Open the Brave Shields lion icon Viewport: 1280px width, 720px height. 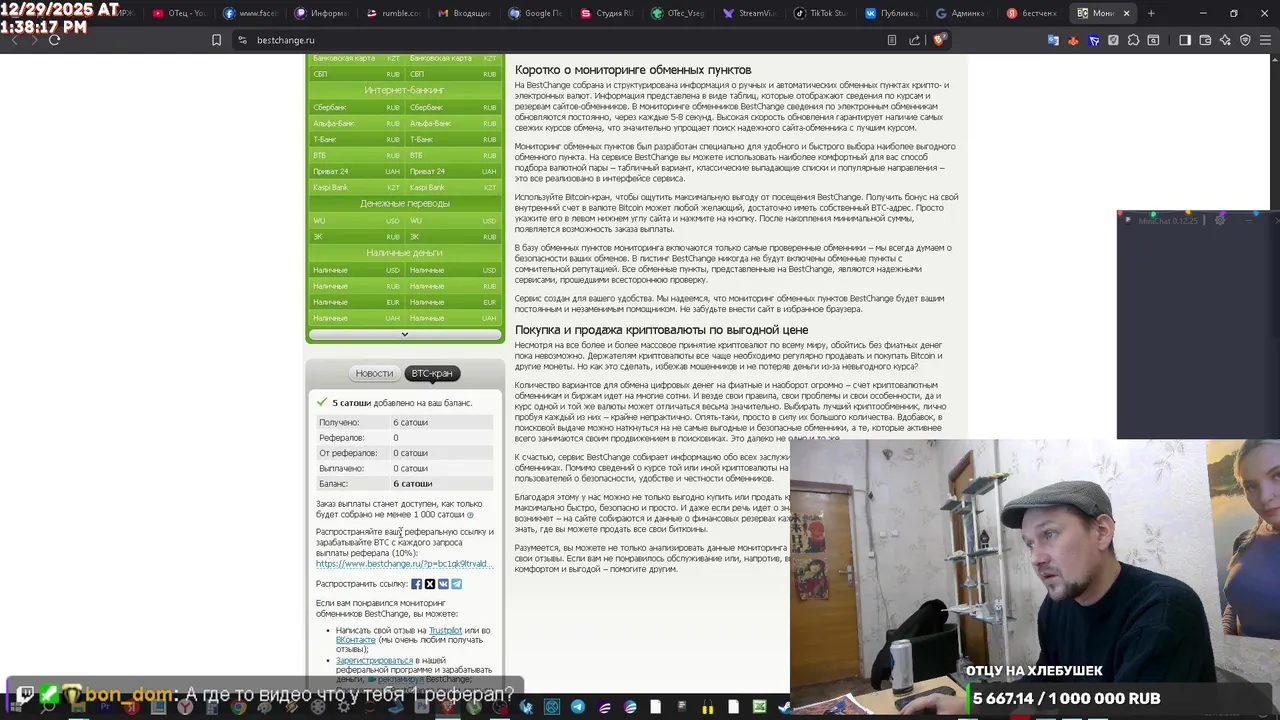[x=939, y=40]
